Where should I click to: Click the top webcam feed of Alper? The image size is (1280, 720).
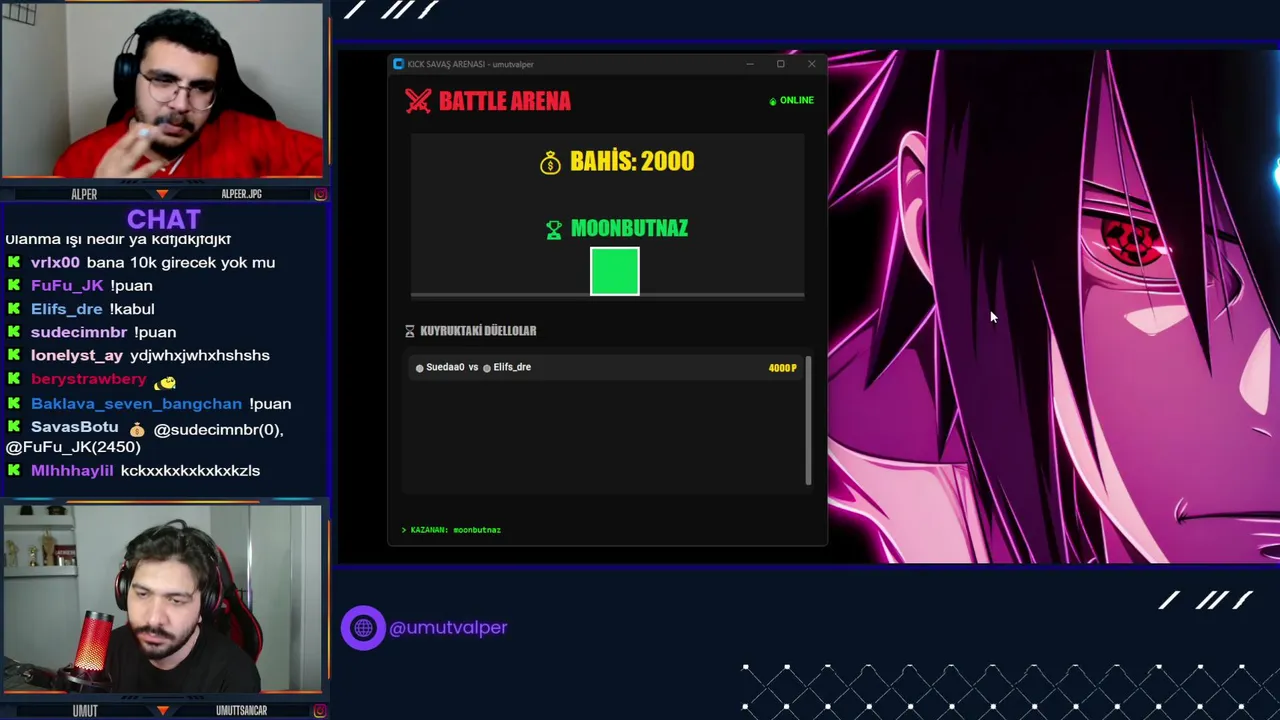163,90
